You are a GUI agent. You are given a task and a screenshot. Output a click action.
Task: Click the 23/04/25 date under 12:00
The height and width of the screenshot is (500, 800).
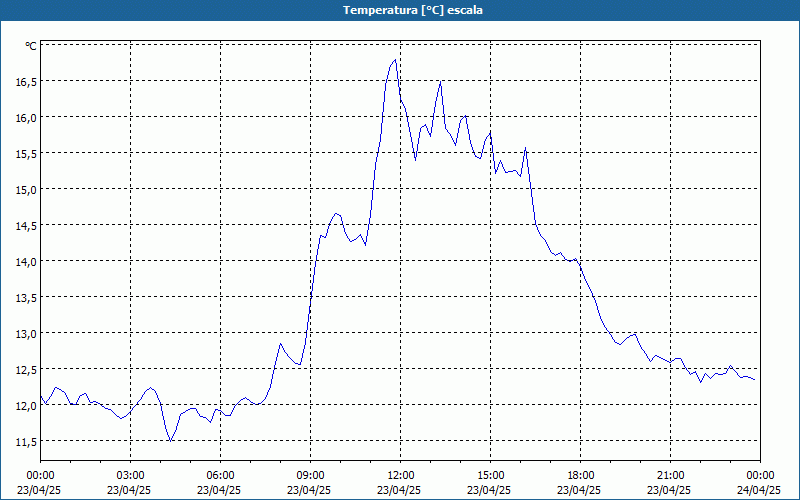coord(399,490)
